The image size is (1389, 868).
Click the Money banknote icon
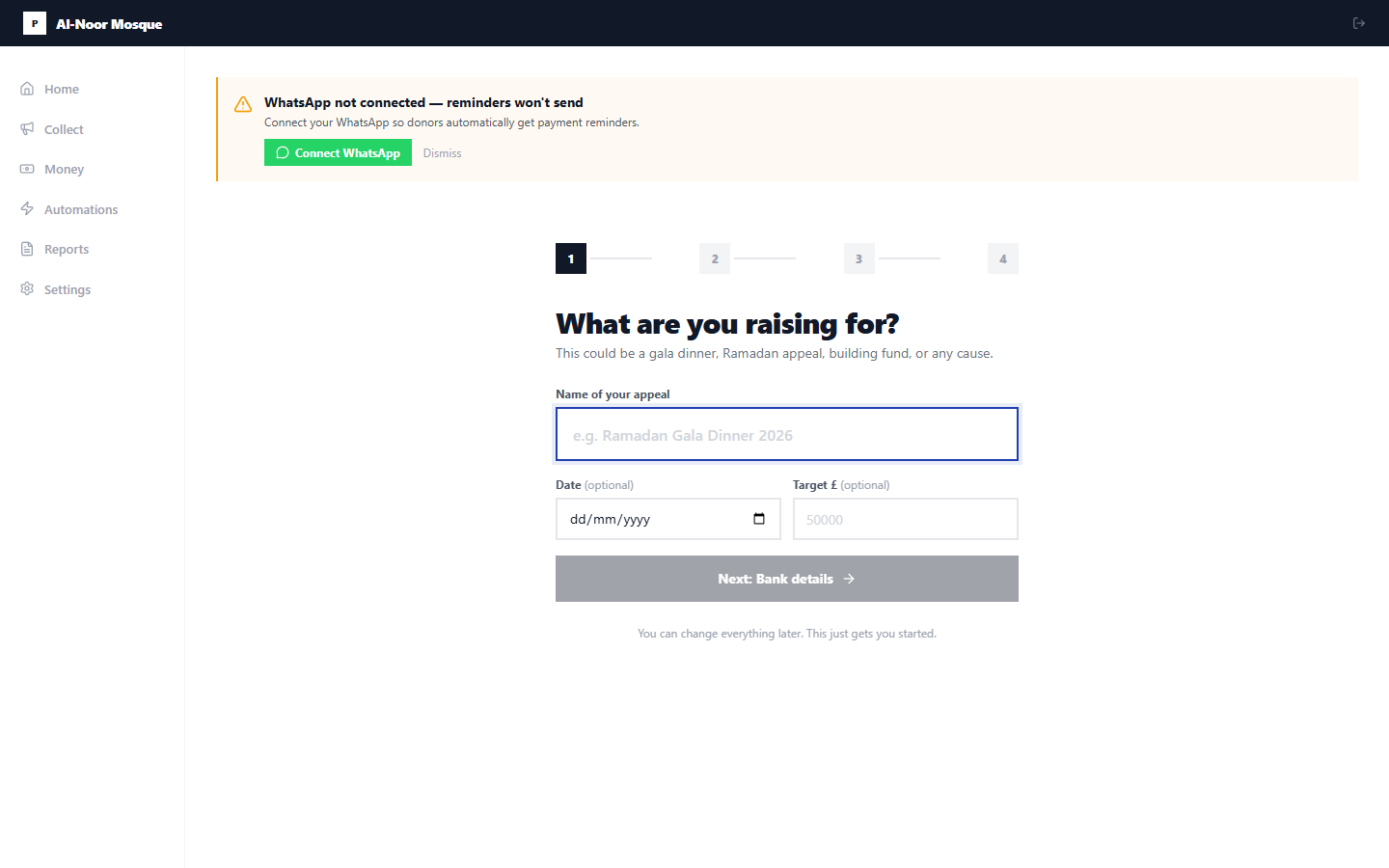click(27, 169)
